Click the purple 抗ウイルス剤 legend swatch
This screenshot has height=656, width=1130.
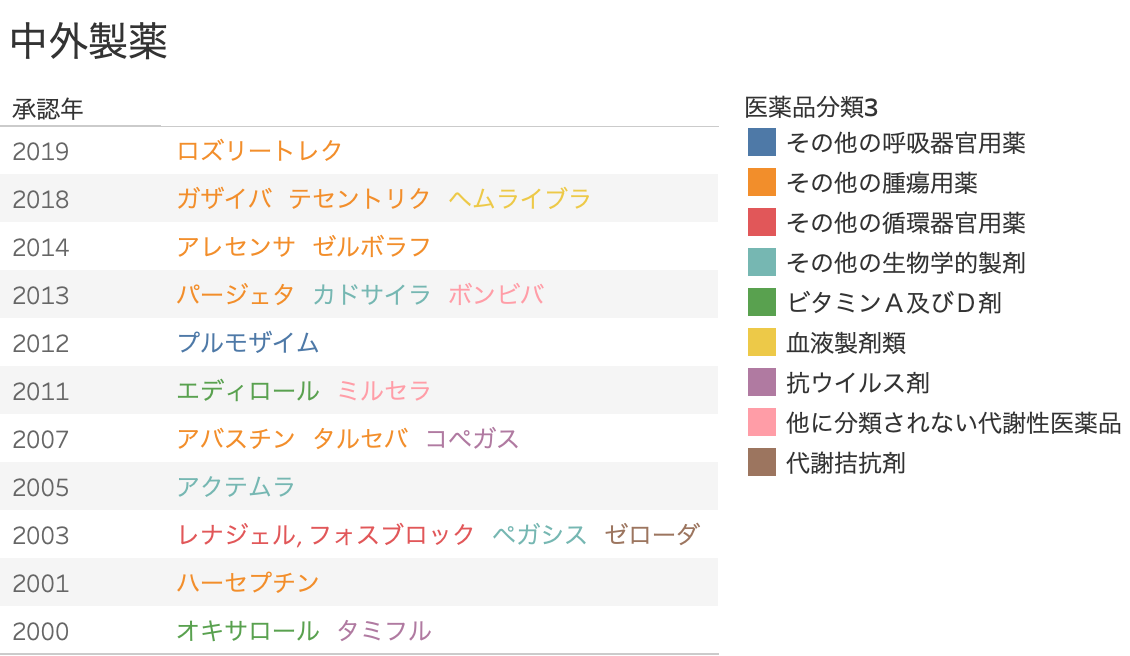pyautogui.click(x=762, y=382)
